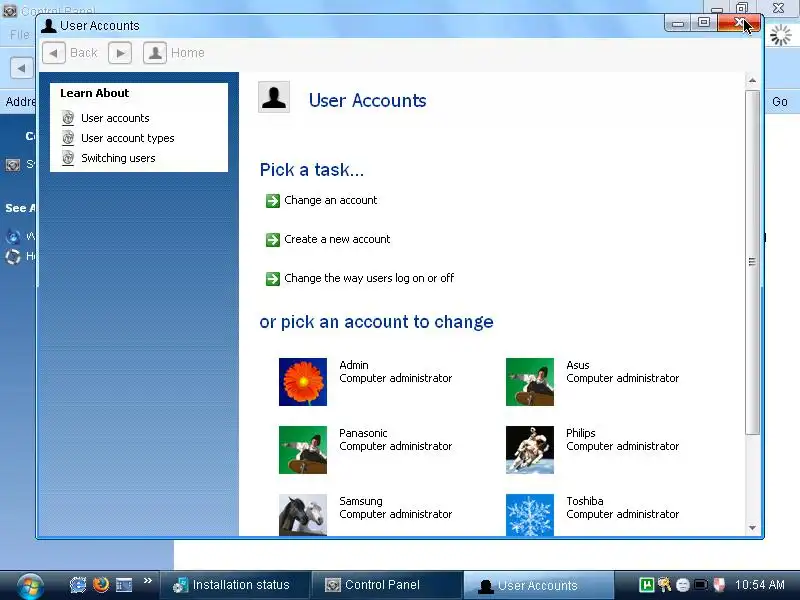The width and height of the screenshot is (800, 600).
Task: Select 'Change the way users log on or off'
Action: (369, 278)
